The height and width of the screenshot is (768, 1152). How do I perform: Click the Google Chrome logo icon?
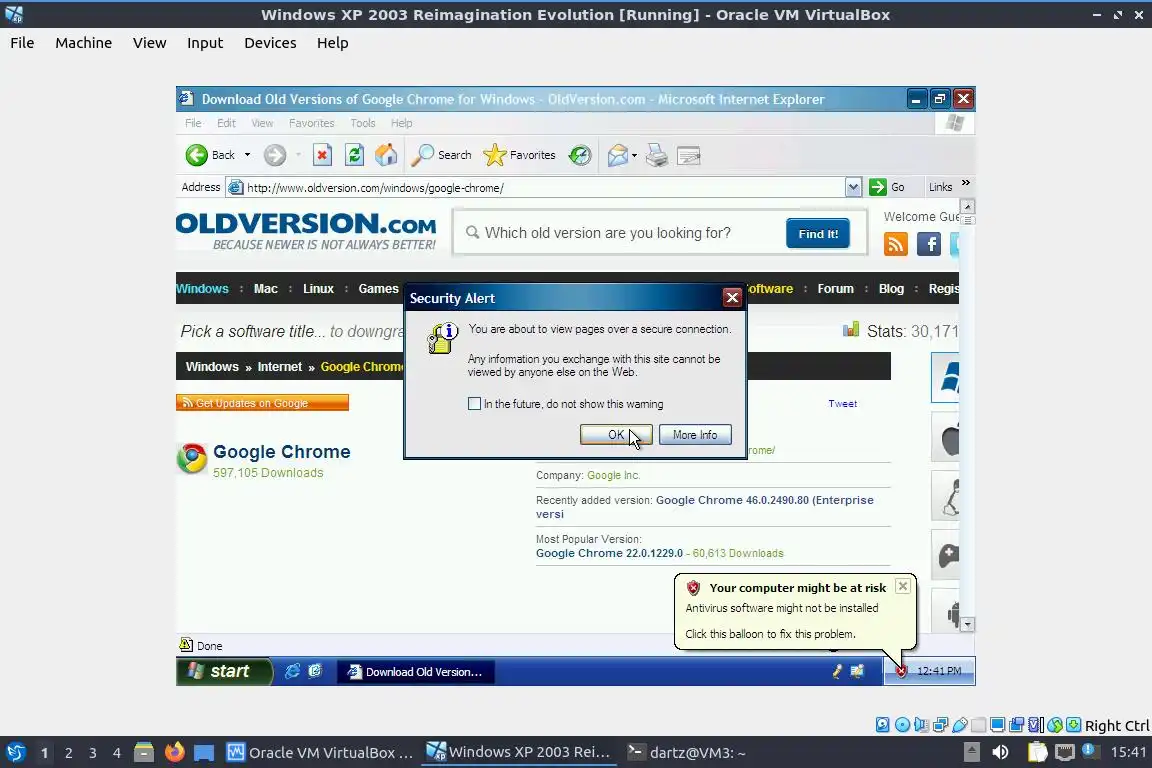click(192, 458)
